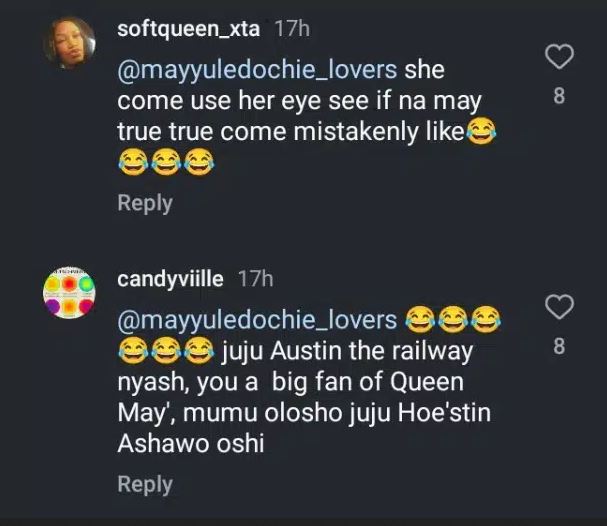607x526 pixels.
Task: Click laughing emojis before "juju Austin"
Action: [166, 350]
